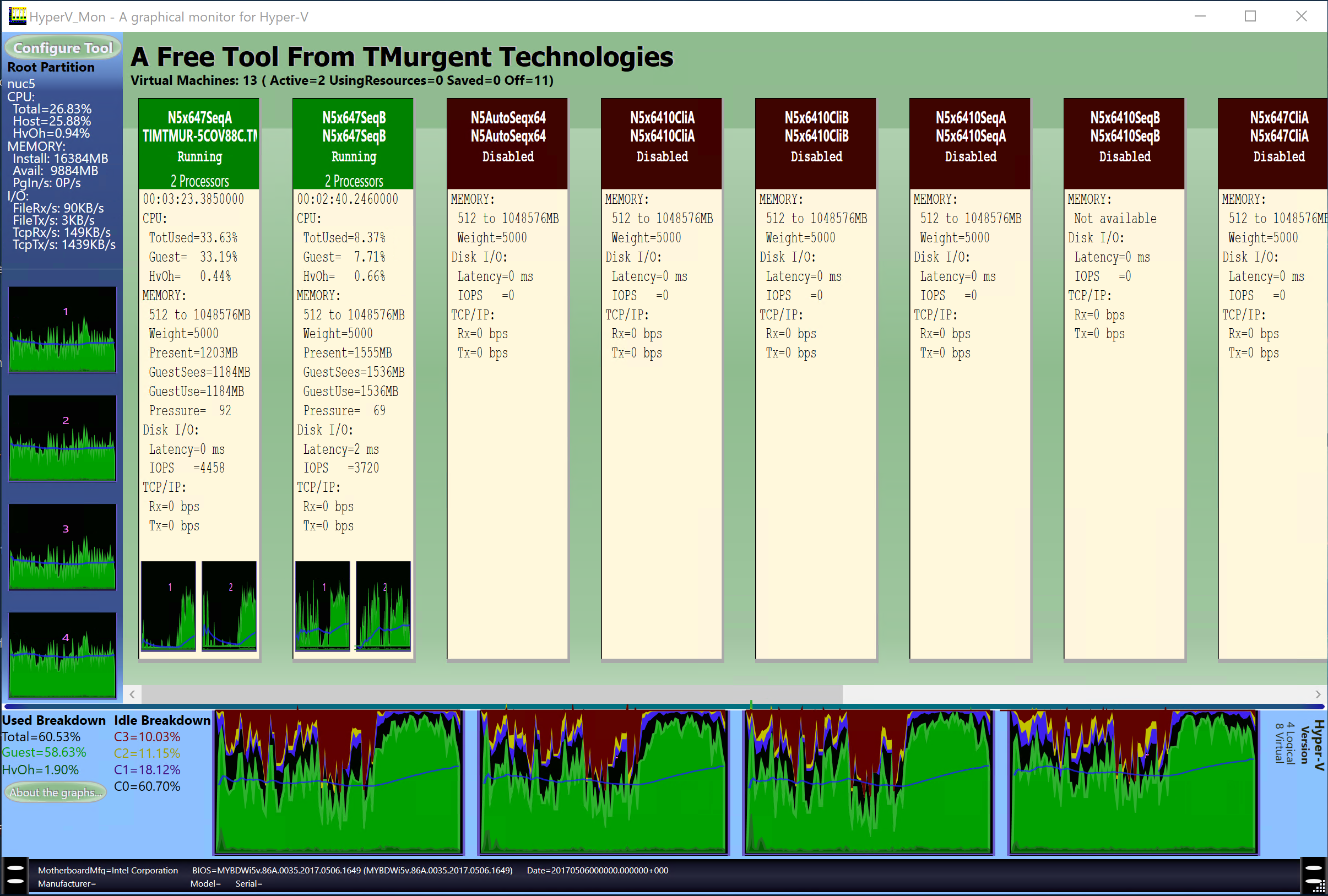1328x896 pixels.
Task: Click the left arrow of the horizontal scrollbar
Action: pyautogui.click(x=132, y=694)
